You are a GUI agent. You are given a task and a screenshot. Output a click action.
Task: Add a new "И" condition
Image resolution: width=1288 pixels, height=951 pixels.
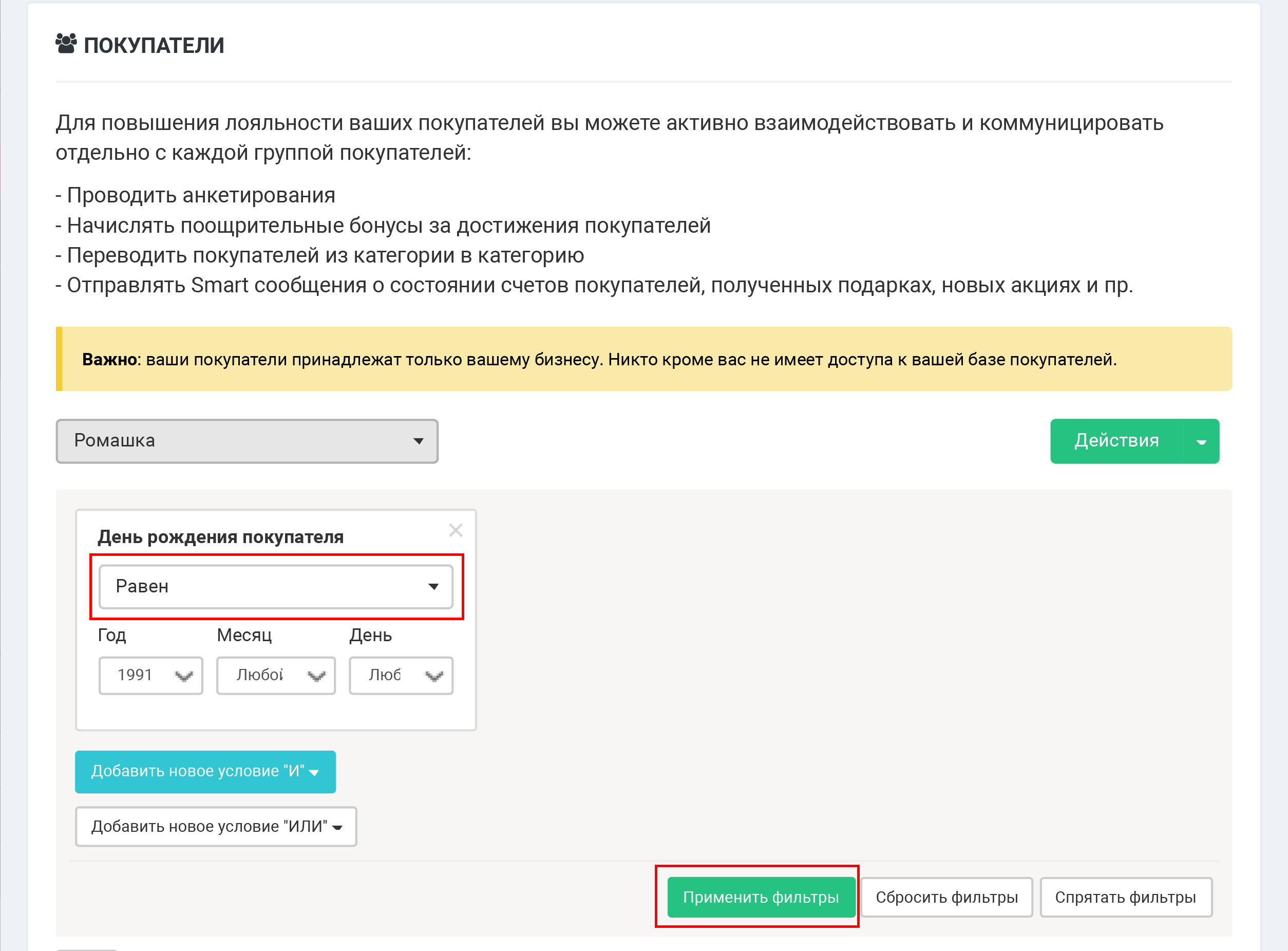coord(205,771)
